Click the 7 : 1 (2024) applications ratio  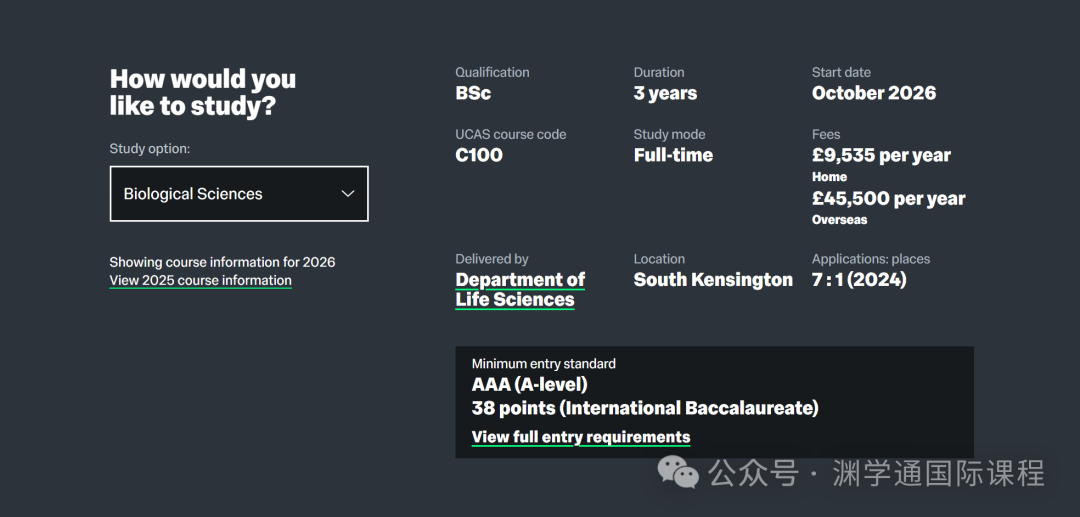859,280
